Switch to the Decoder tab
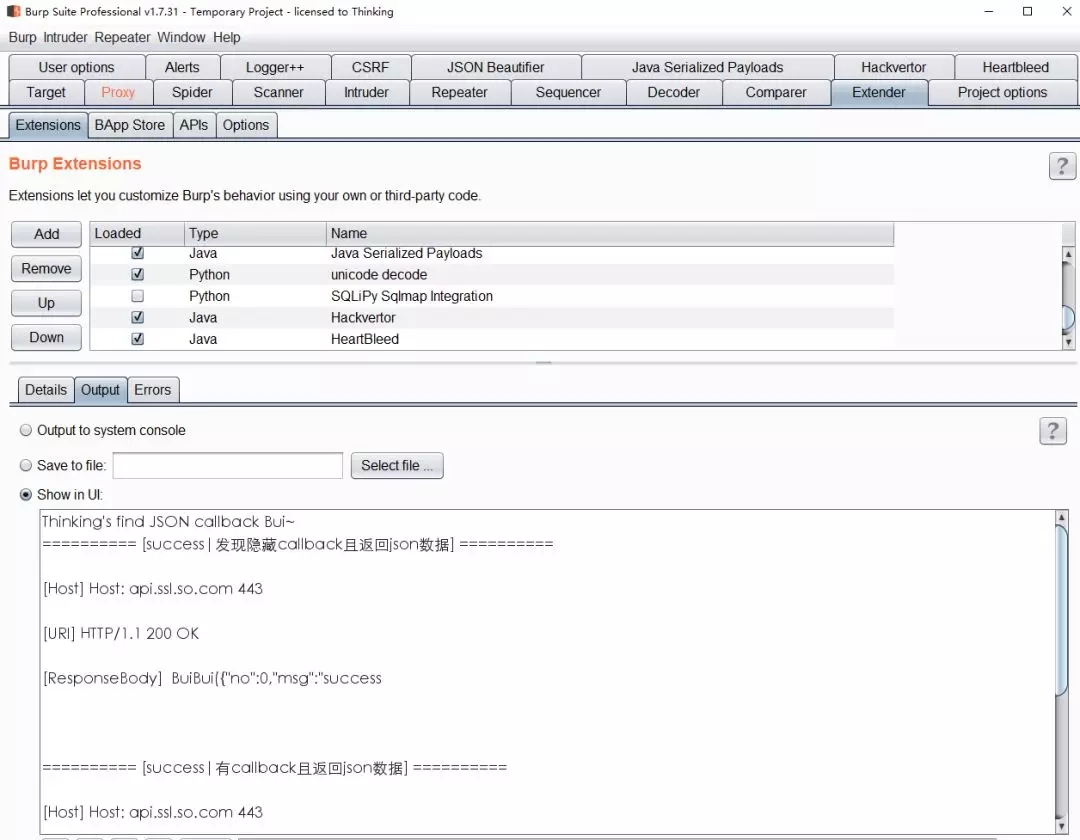 (674, 92)
